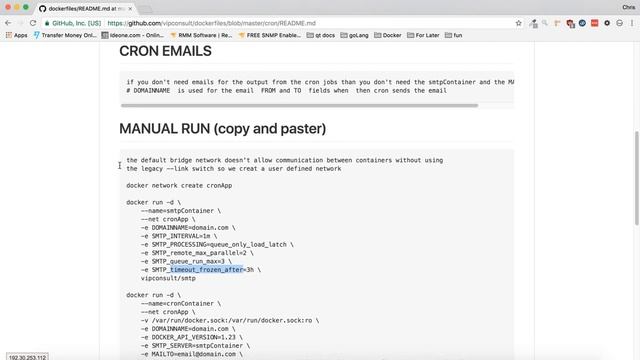Click the address bar URL field

pos(282,23)
